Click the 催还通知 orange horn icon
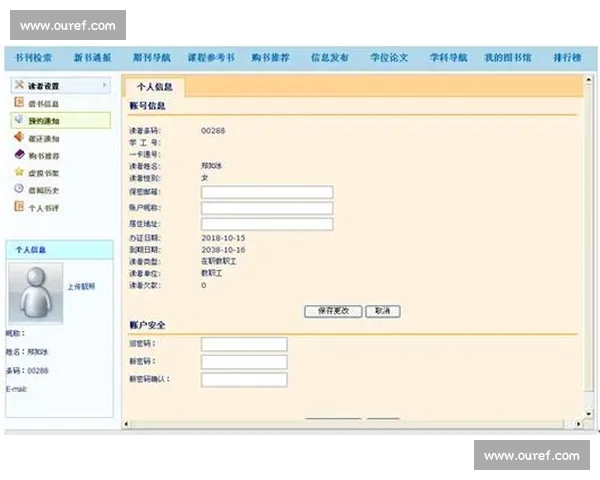The width and height of the screenshot is (600, 480). click(19, 137)
